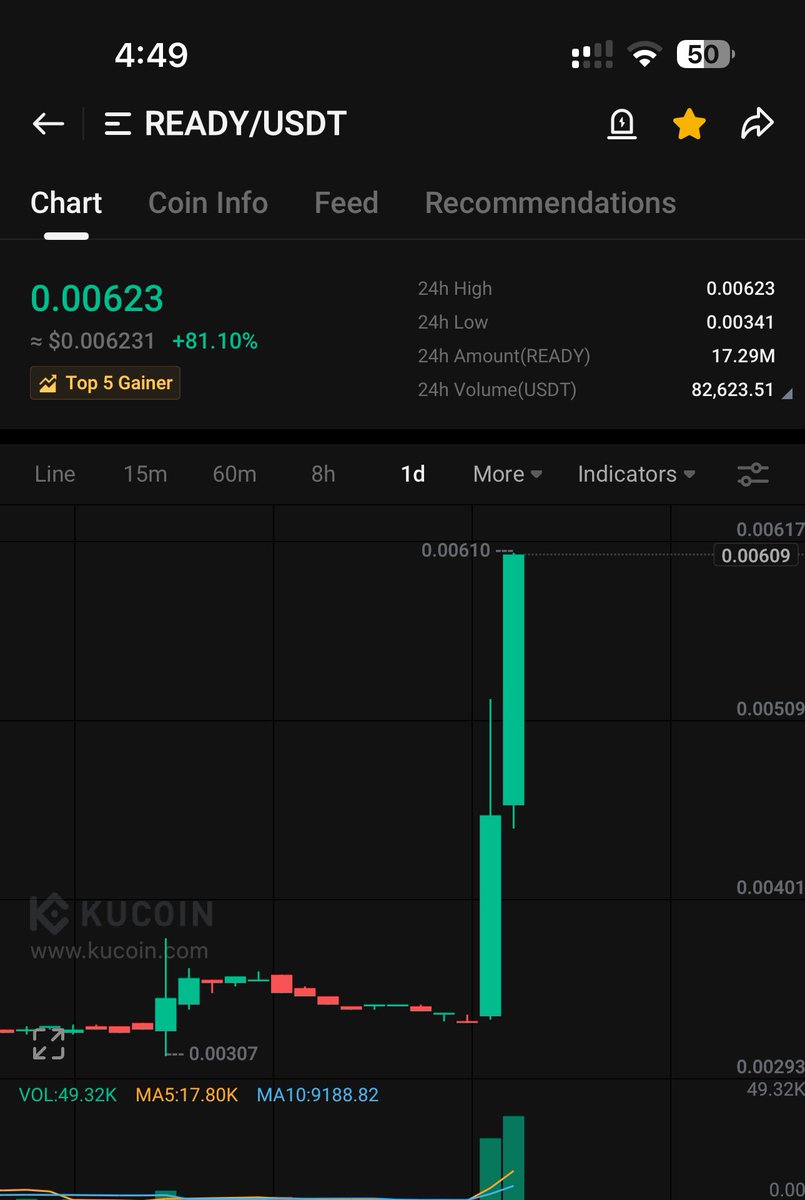Open the Feed tab
Screen dimensions: 805x1200
[x=346, y=203]
